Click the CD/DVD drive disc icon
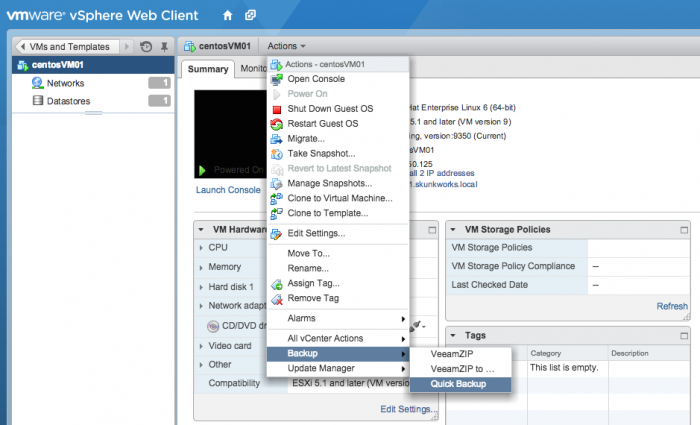Image resolution: width=700 pixels, height=425 pixels. tap(213, 326)
